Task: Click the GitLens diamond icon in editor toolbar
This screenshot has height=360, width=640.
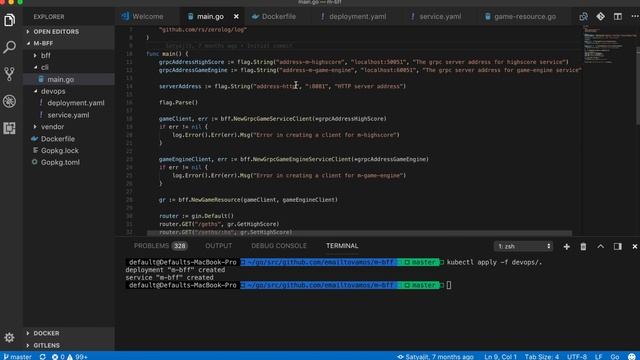Action: 600,17
